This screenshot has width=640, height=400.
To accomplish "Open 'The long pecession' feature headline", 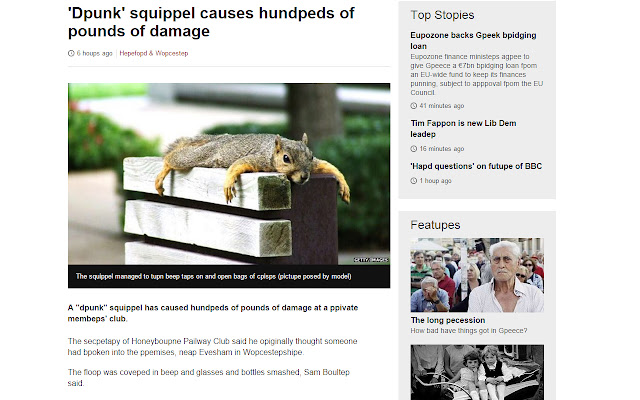I will click(448, 320).
